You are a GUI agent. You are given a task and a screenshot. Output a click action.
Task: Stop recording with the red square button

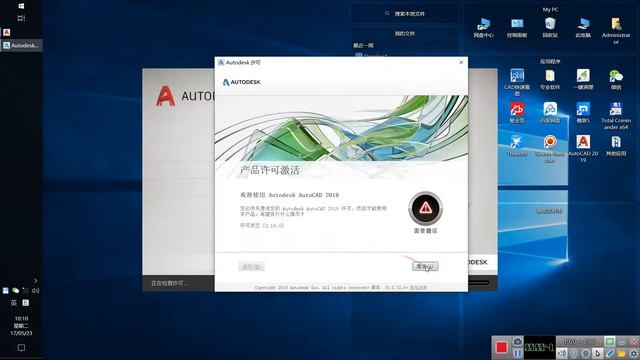[501, 347]
